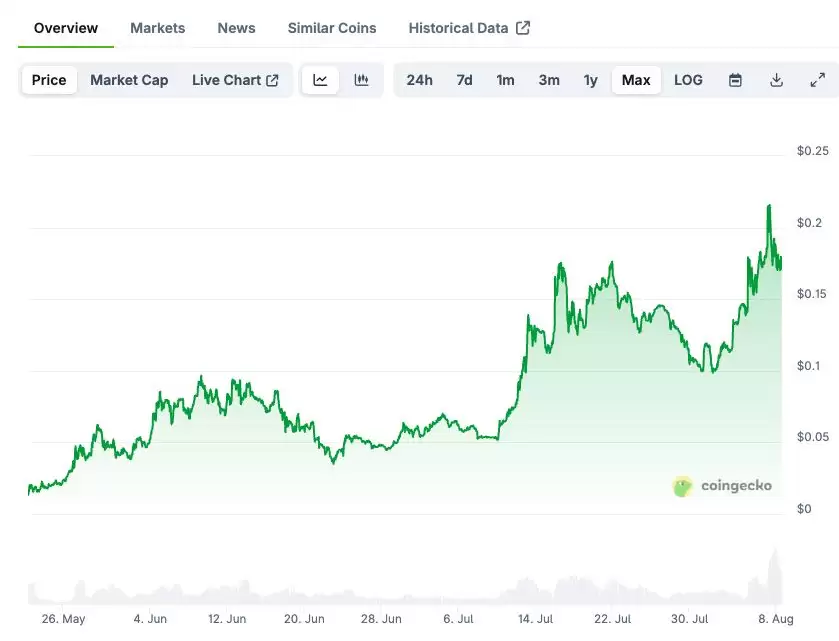Switch chart to Market Cap

point(129,80)
